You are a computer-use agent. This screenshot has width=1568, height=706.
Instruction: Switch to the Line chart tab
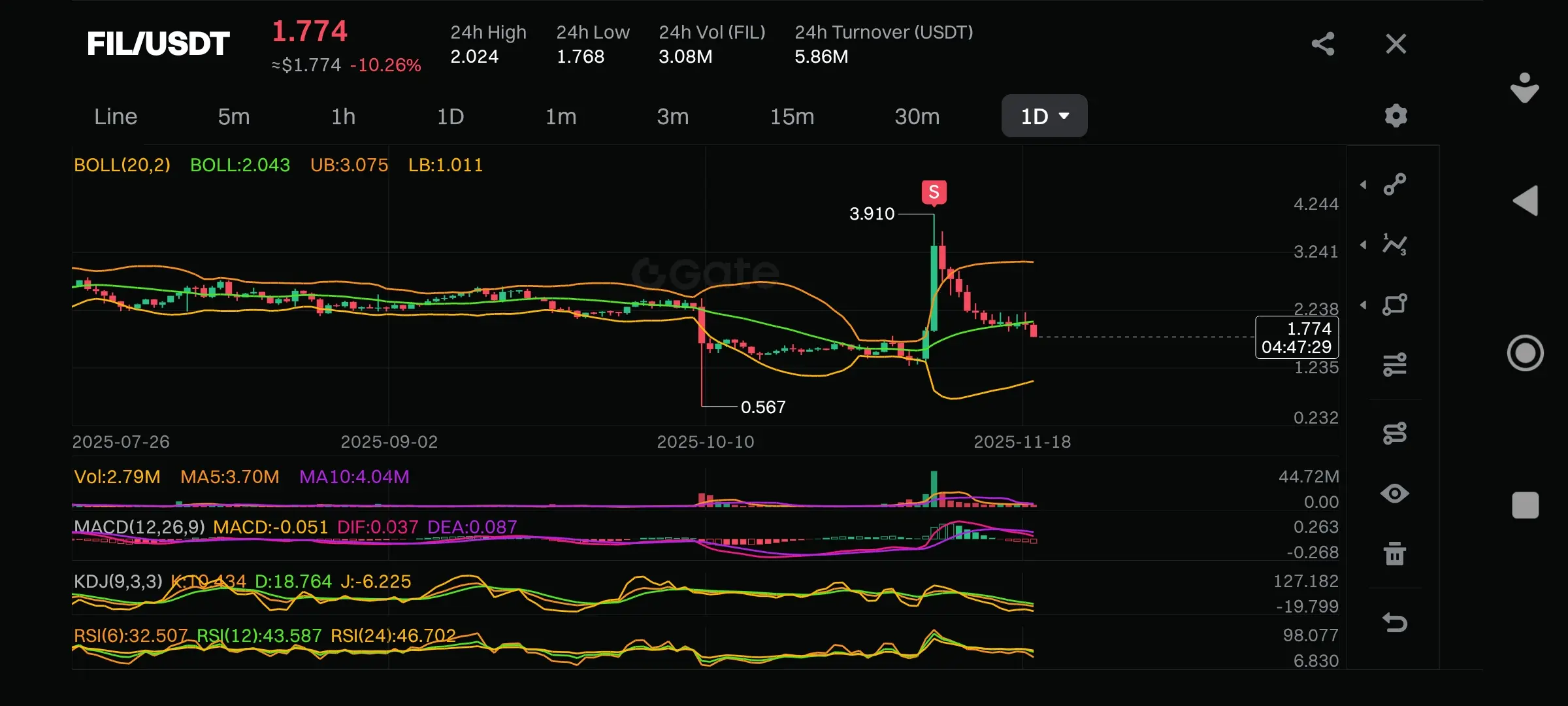116,116
